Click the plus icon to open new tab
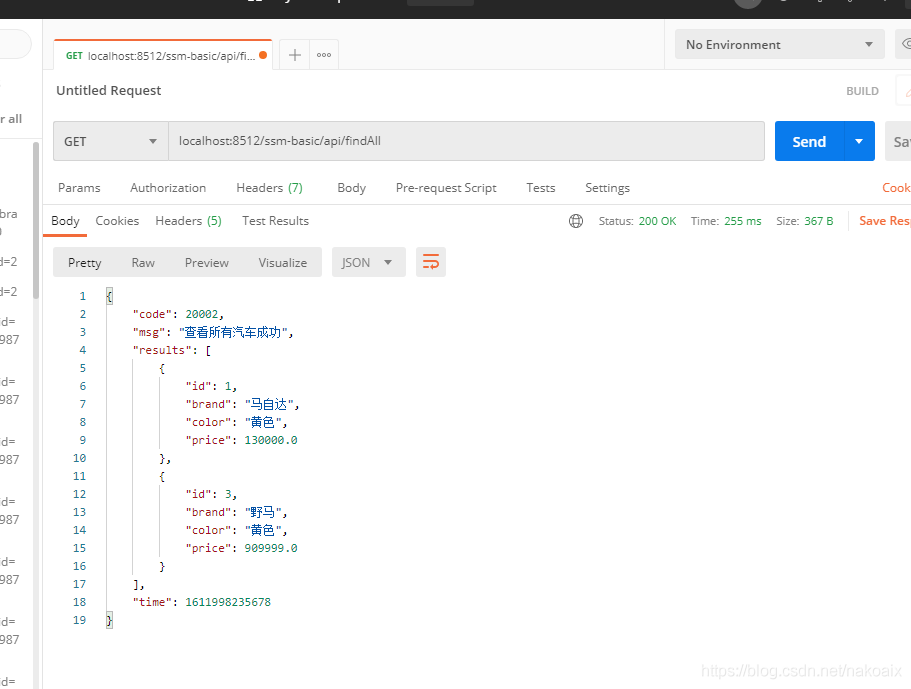 (294, 55)
